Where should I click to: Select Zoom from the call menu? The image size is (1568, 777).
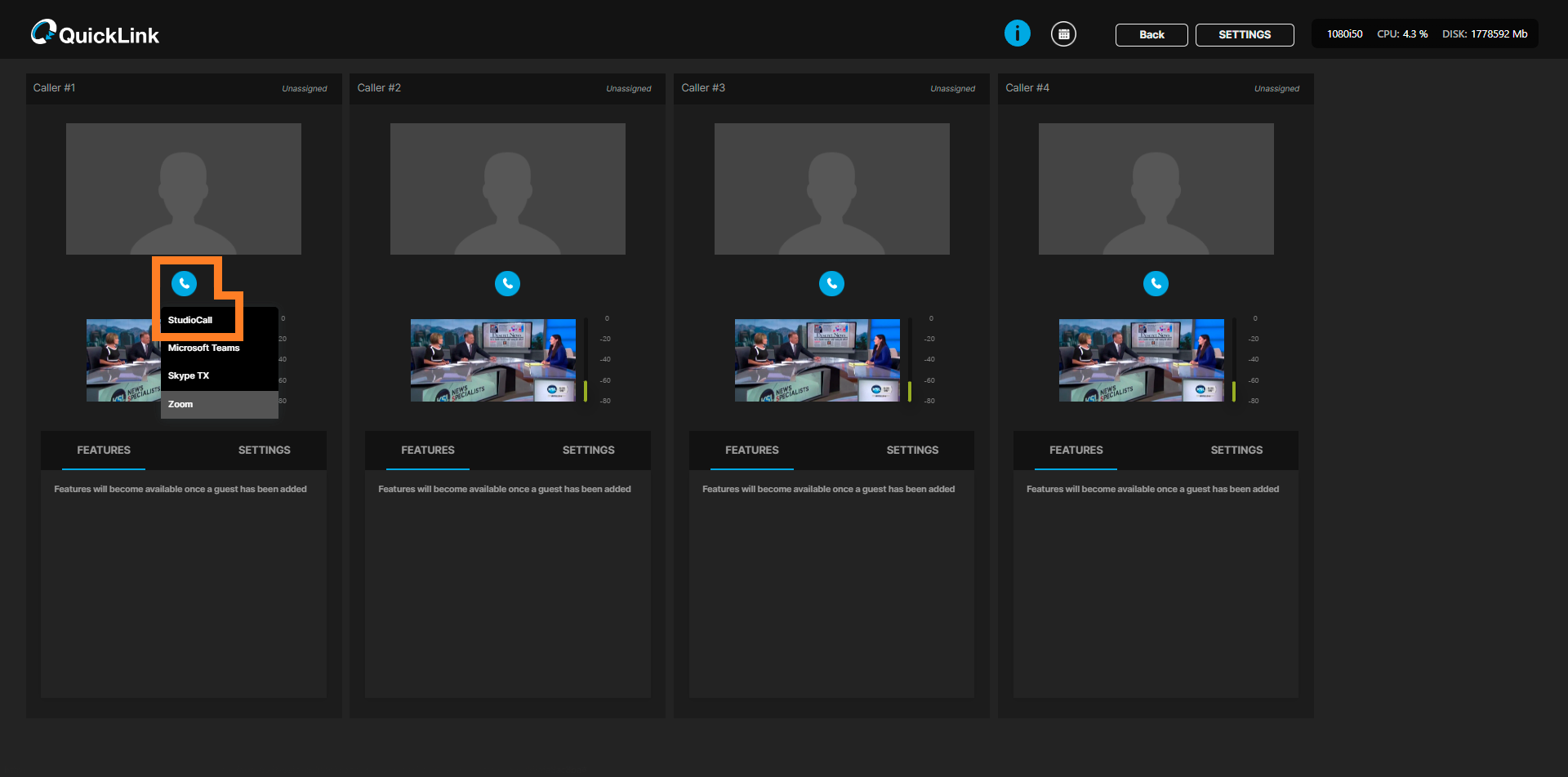click(x=180, y=403)
